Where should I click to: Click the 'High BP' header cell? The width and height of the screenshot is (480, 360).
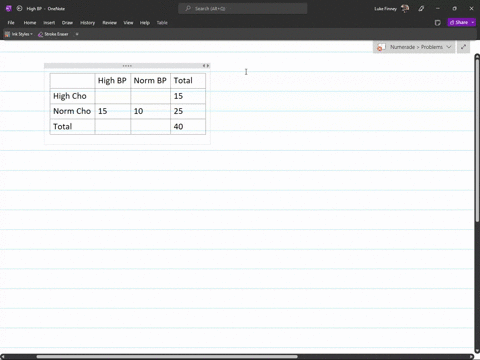click(112, 81)
